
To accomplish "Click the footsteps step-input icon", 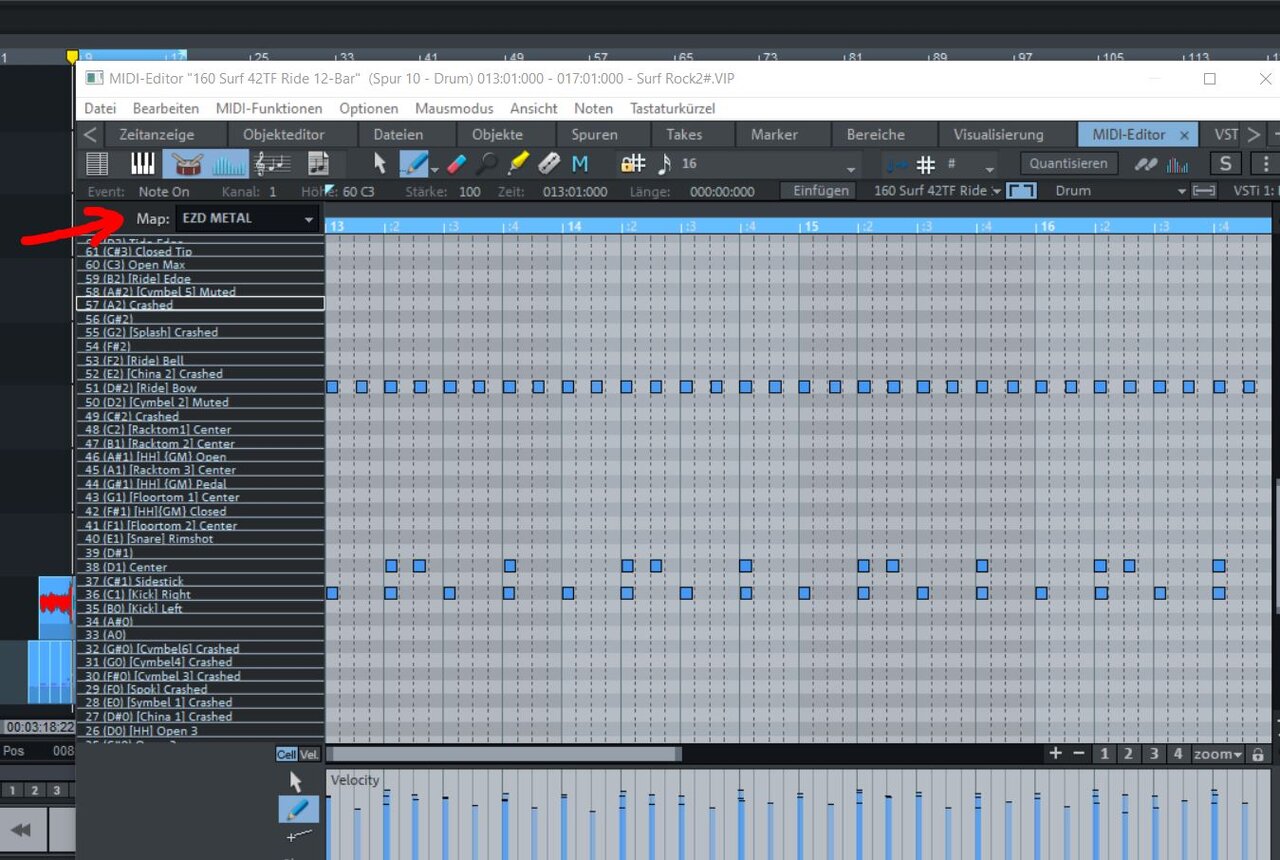I will (x=1146, y=164).
